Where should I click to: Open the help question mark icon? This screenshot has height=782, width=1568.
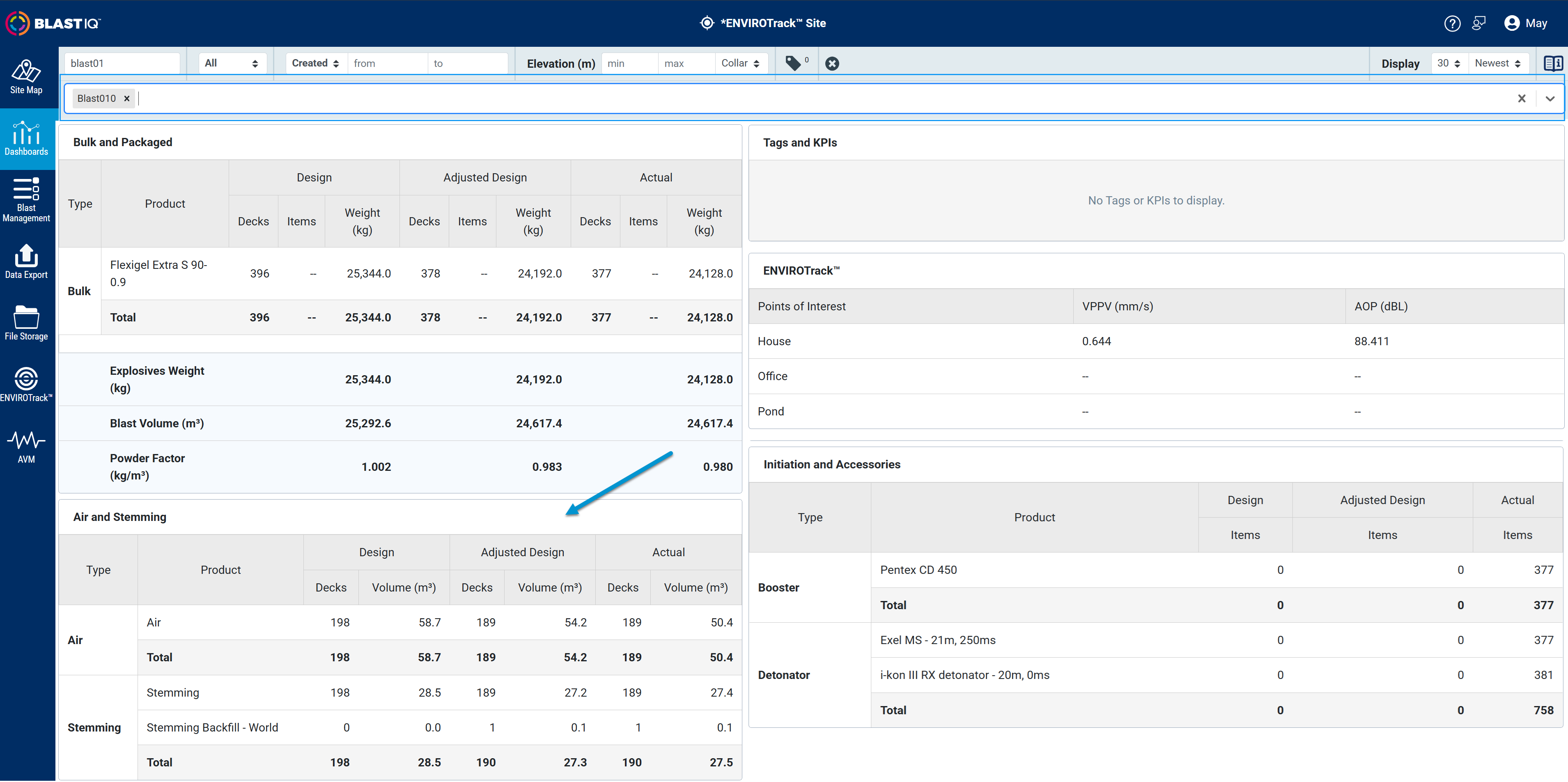1452,23
